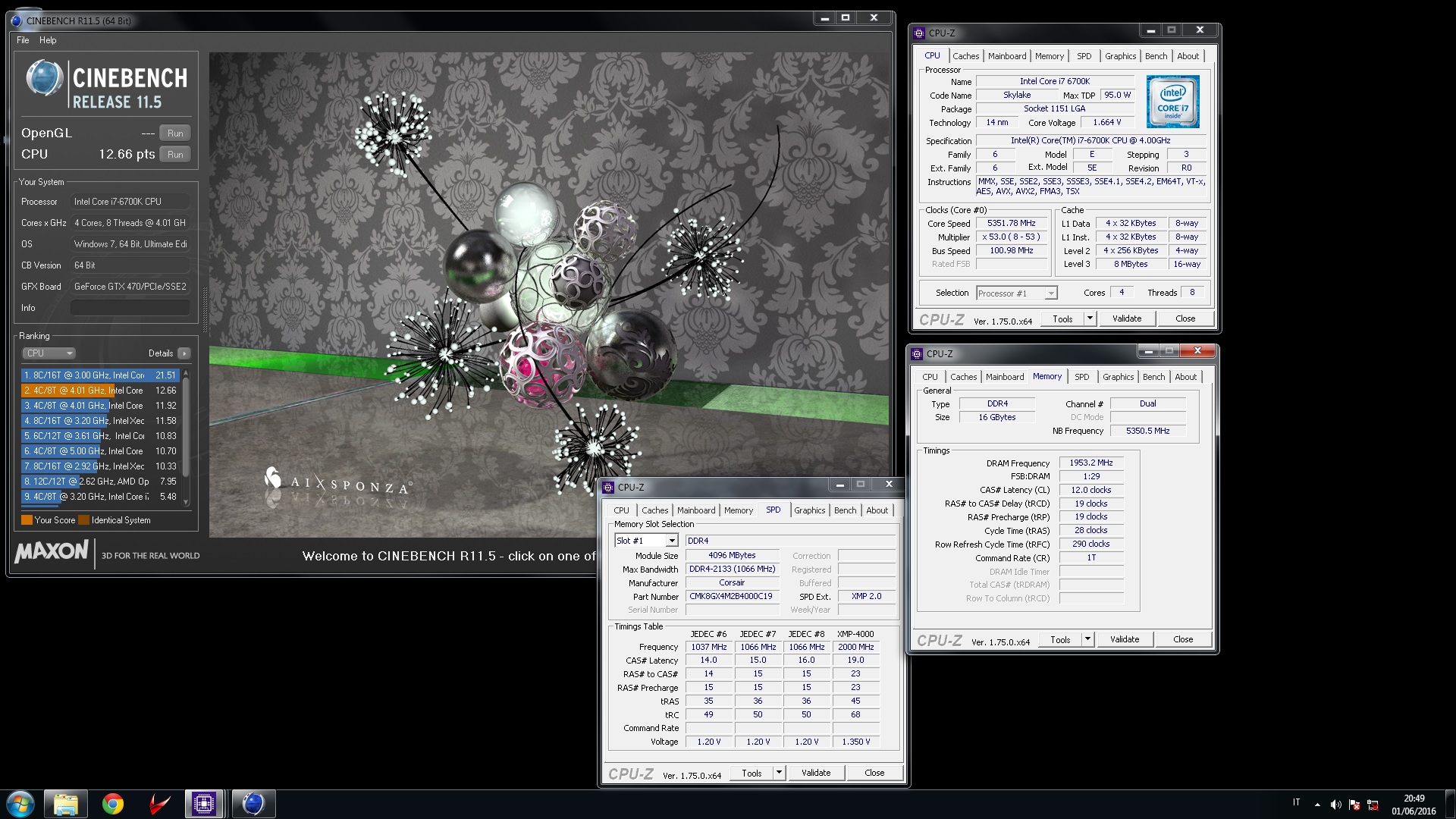Click the Your Score orange legend swatch

27,520
